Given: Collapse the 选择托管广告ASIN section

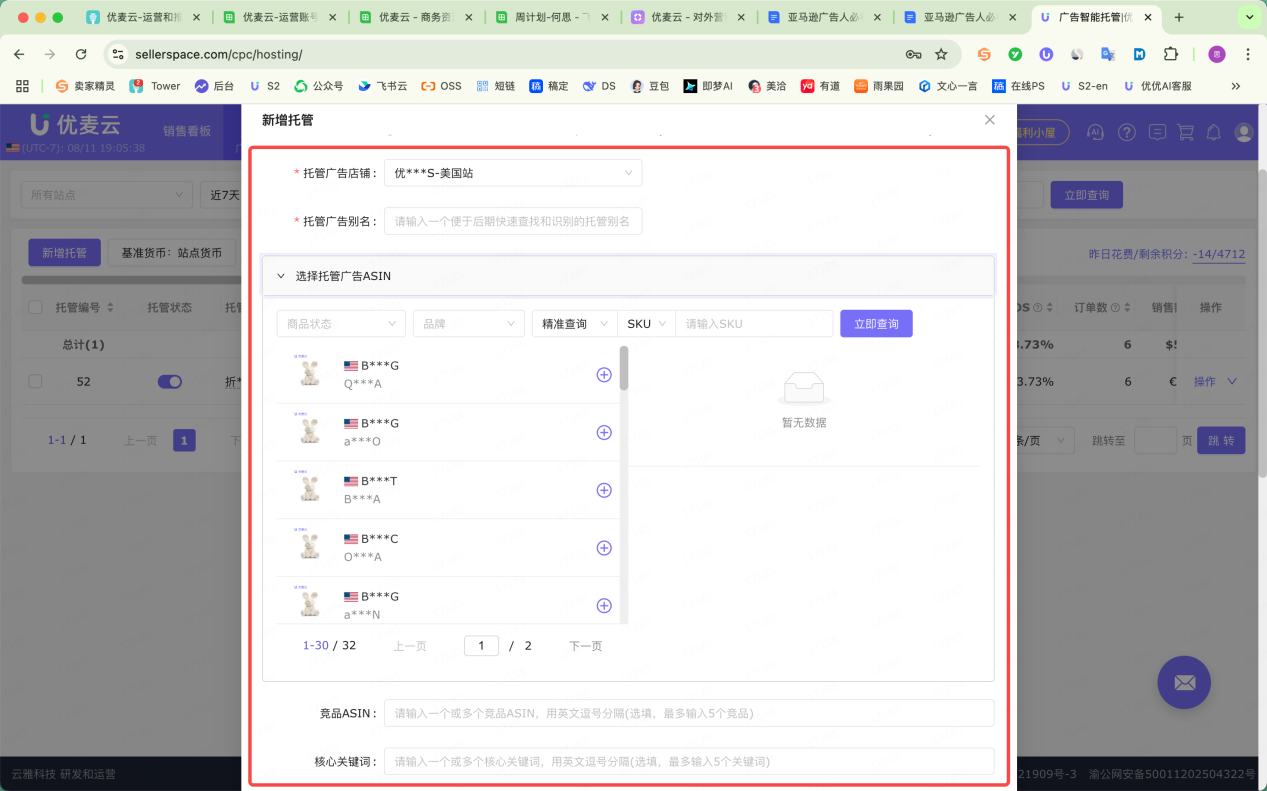Looking at the screenshot, I should click(x=280, y=275).
